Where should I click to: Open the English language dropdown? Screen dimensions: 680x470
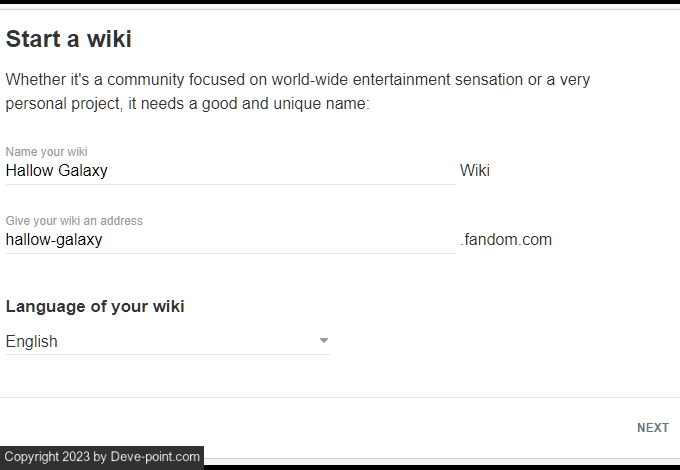click(167, 341)
